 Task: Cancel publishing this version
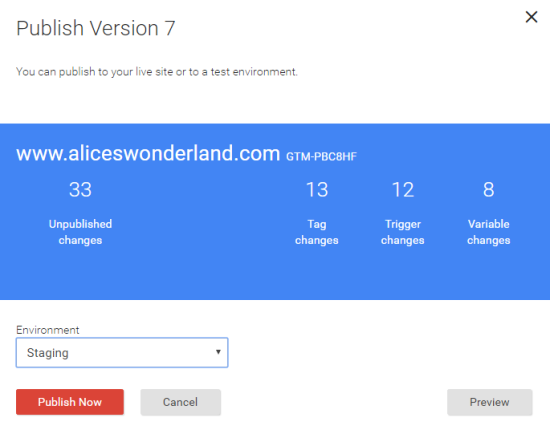pyautogui.click(x=181, y=402)
